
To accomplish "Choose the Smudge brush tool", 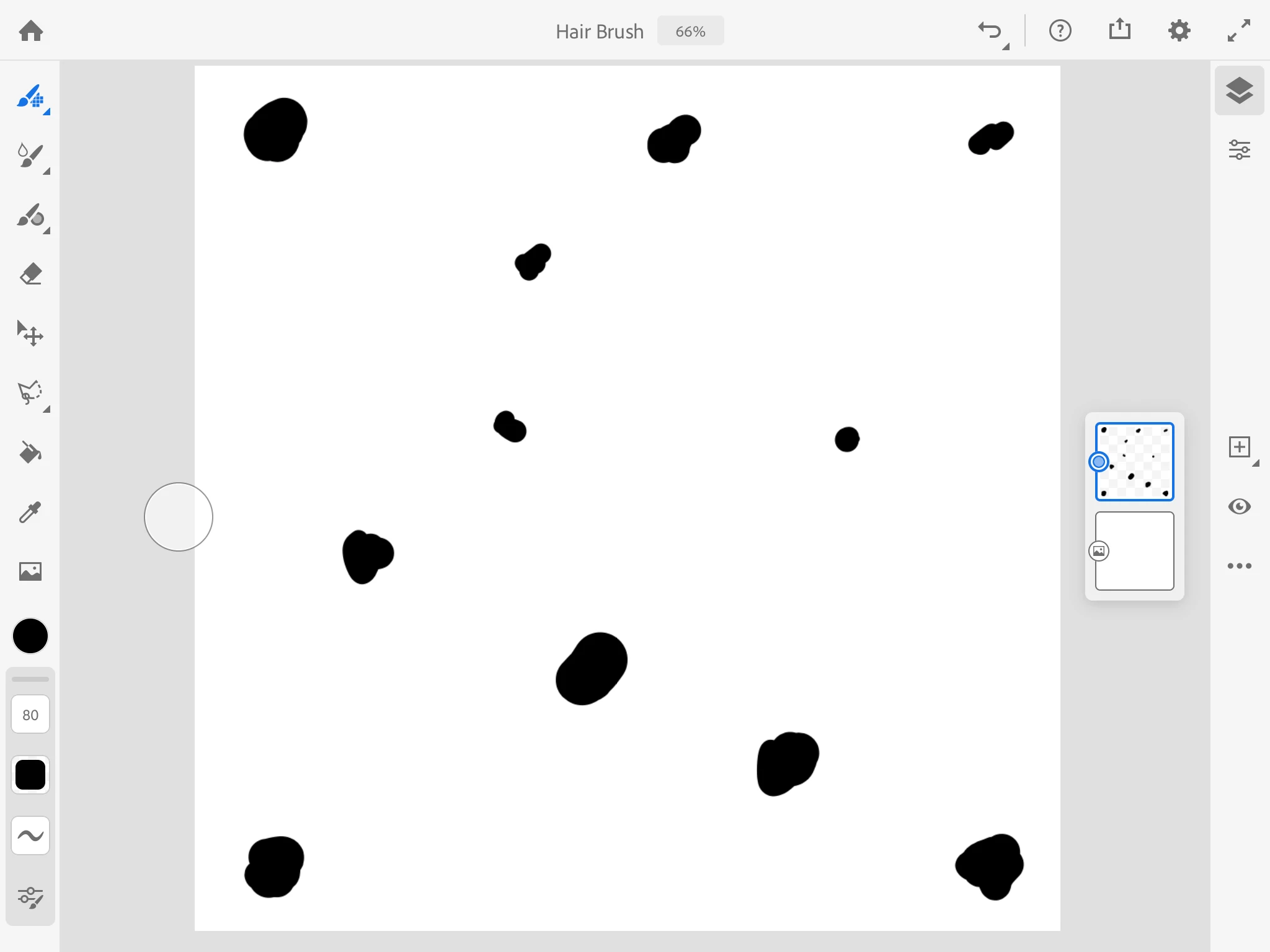I will tap(30, 216).
